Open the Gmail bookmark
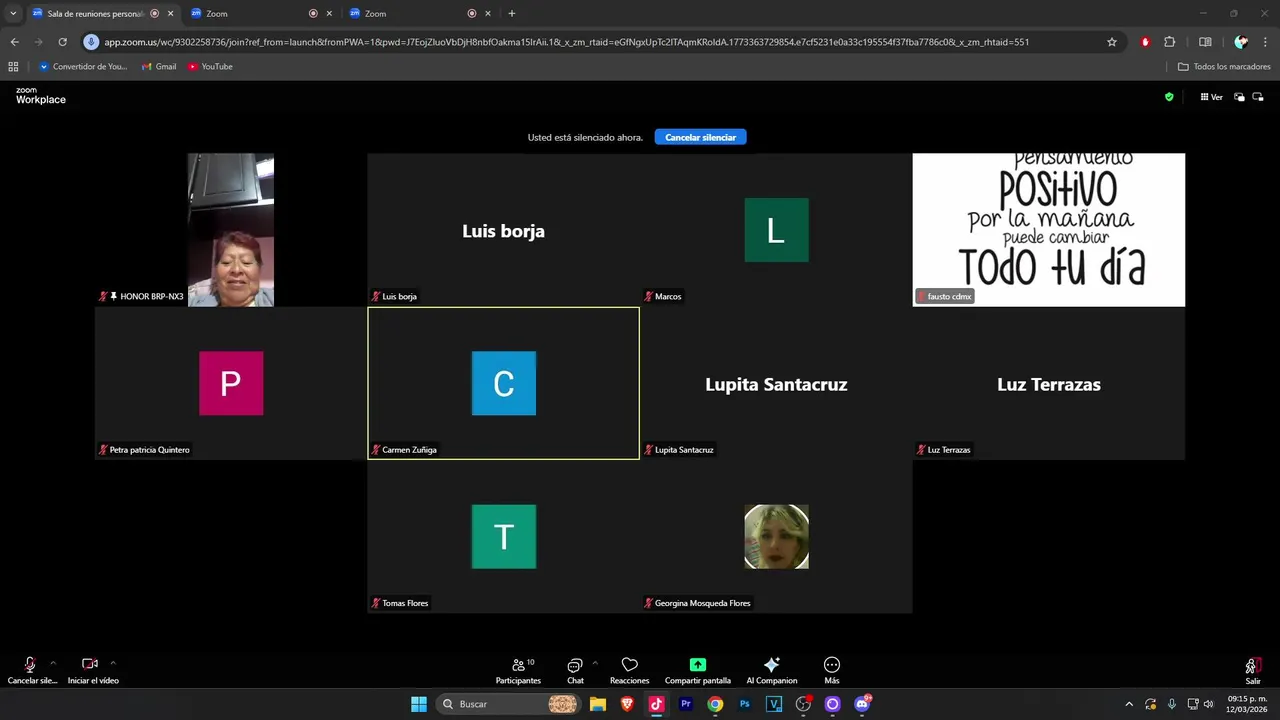1280x720 pixels. pos(159,67)
